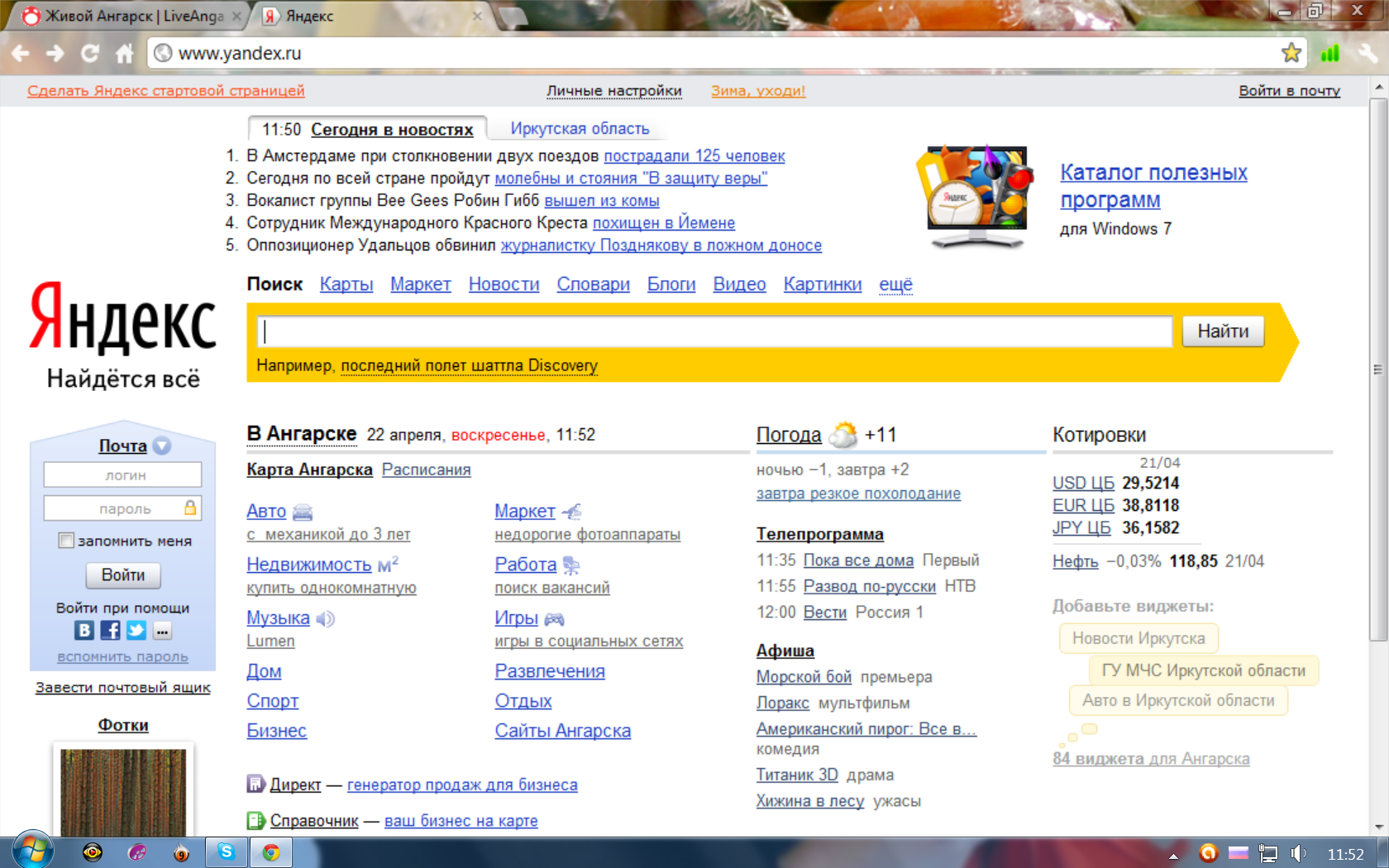Expand the Почта dropdown arrow

(162, 446)
